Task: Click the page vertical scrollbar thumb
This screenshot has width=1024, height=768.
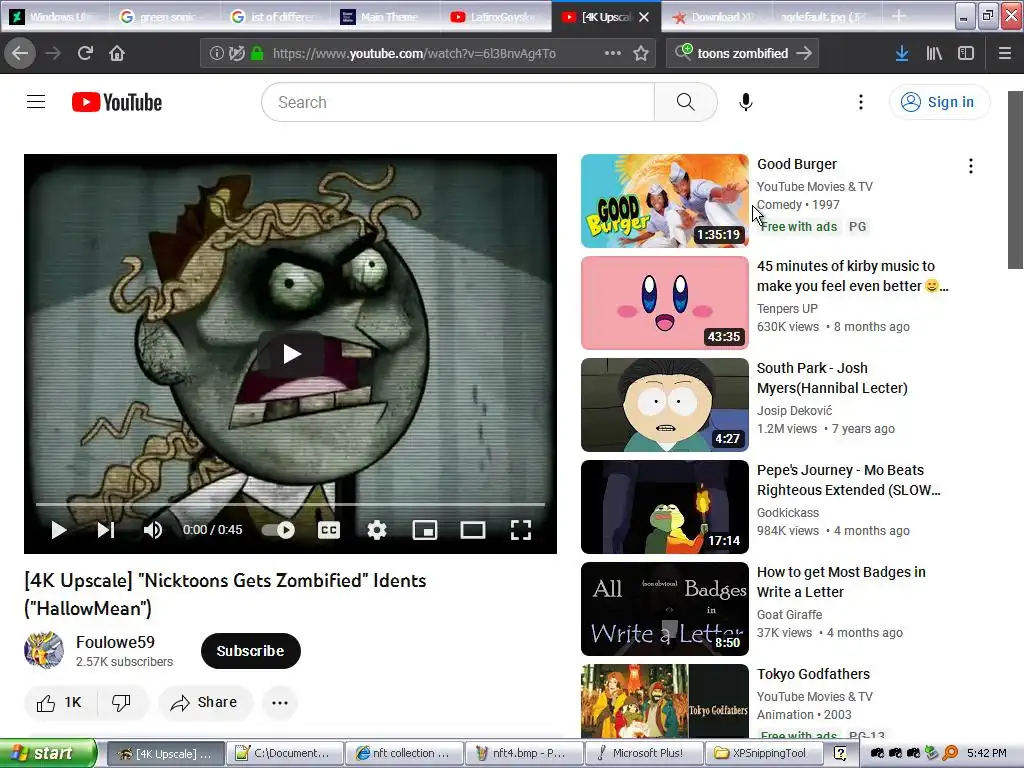Action: point(1015,180)
